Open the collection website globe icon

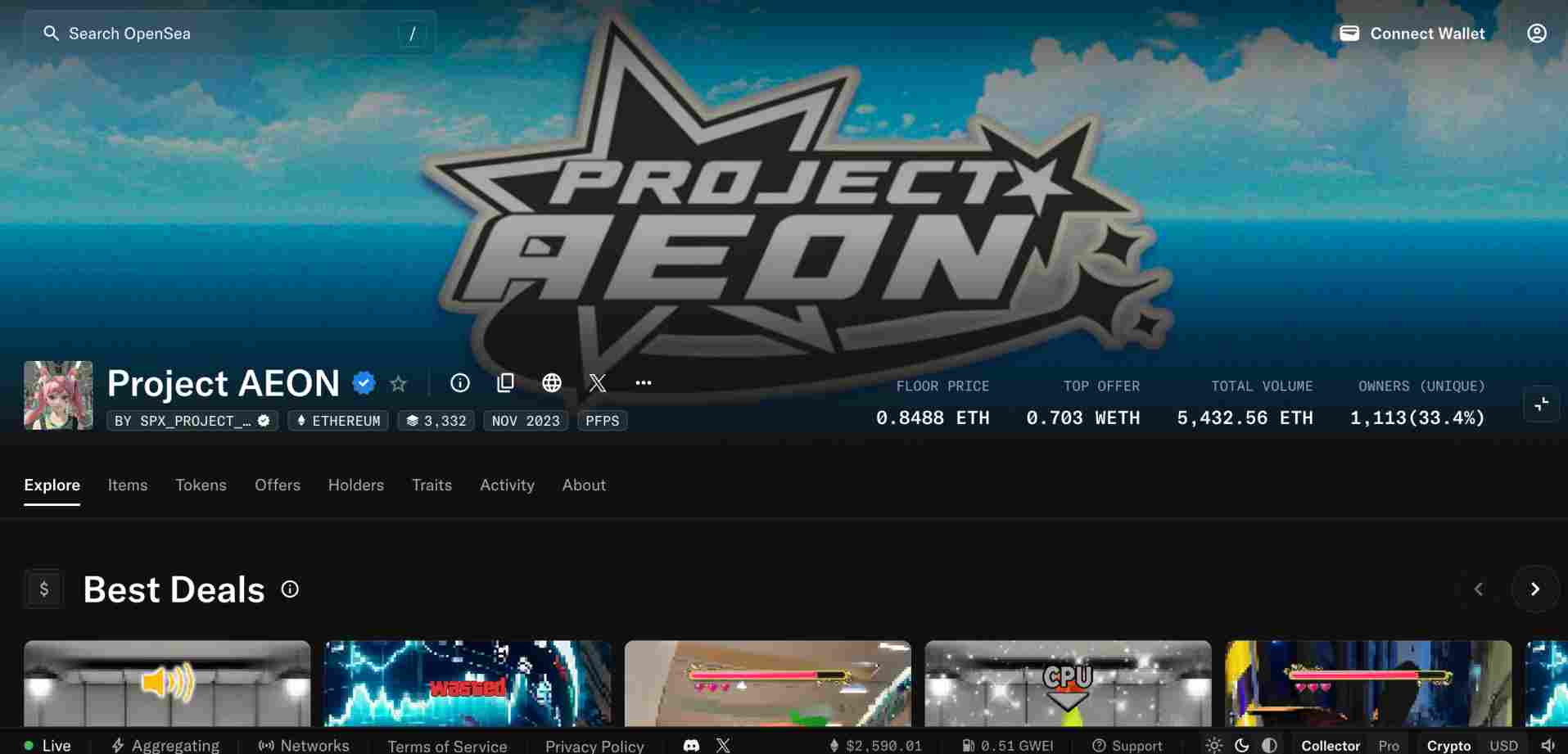(x=552, y=382)
